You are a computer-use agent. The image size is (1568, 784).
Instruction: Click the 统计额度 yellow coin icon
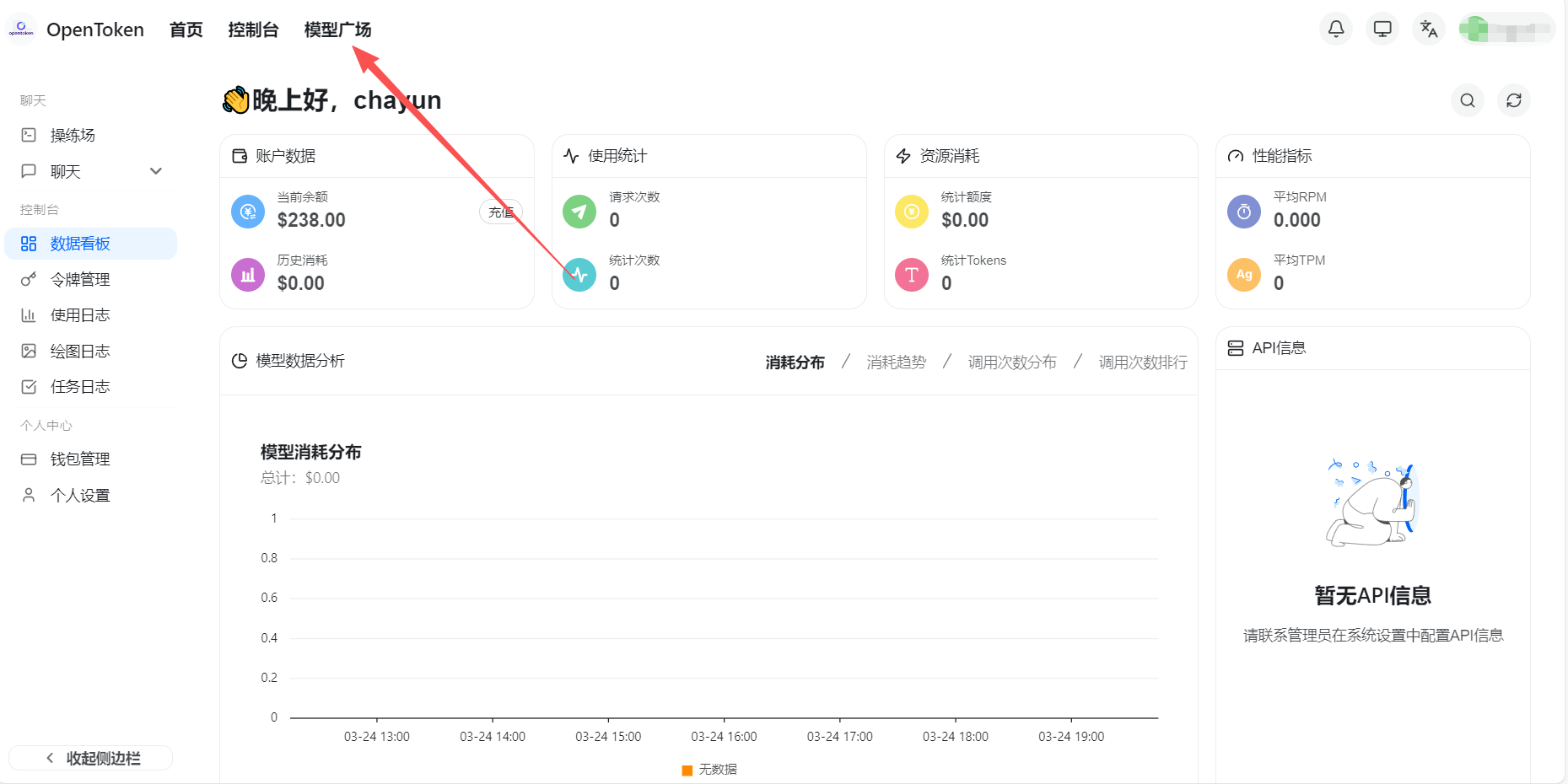click(912, 212)
